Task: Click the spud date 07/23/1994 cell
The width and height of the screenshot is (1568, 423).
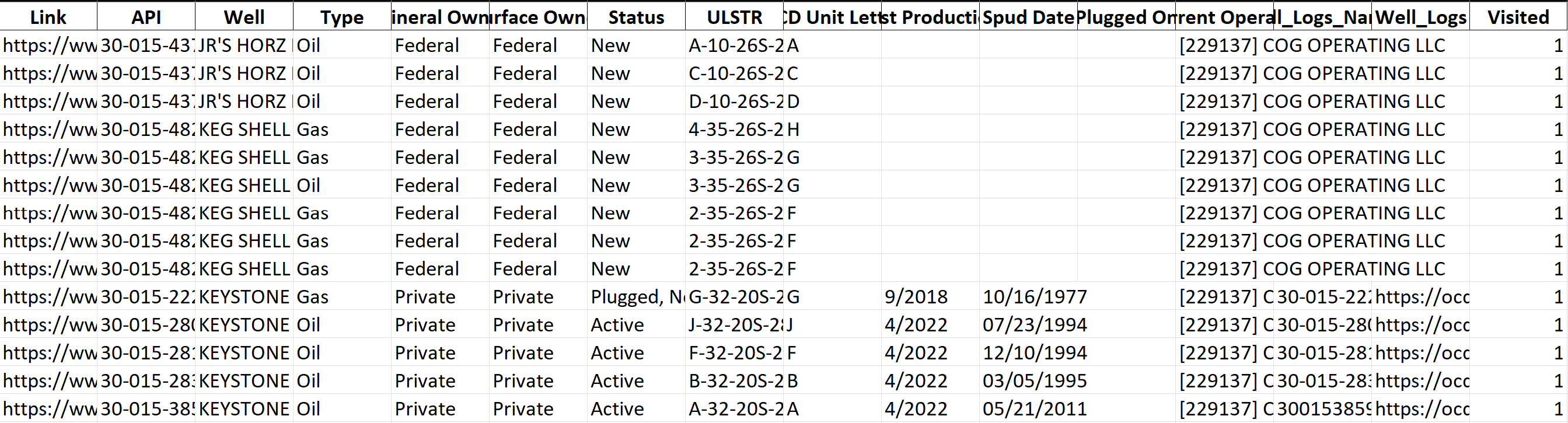Action: pos(1028,325)
